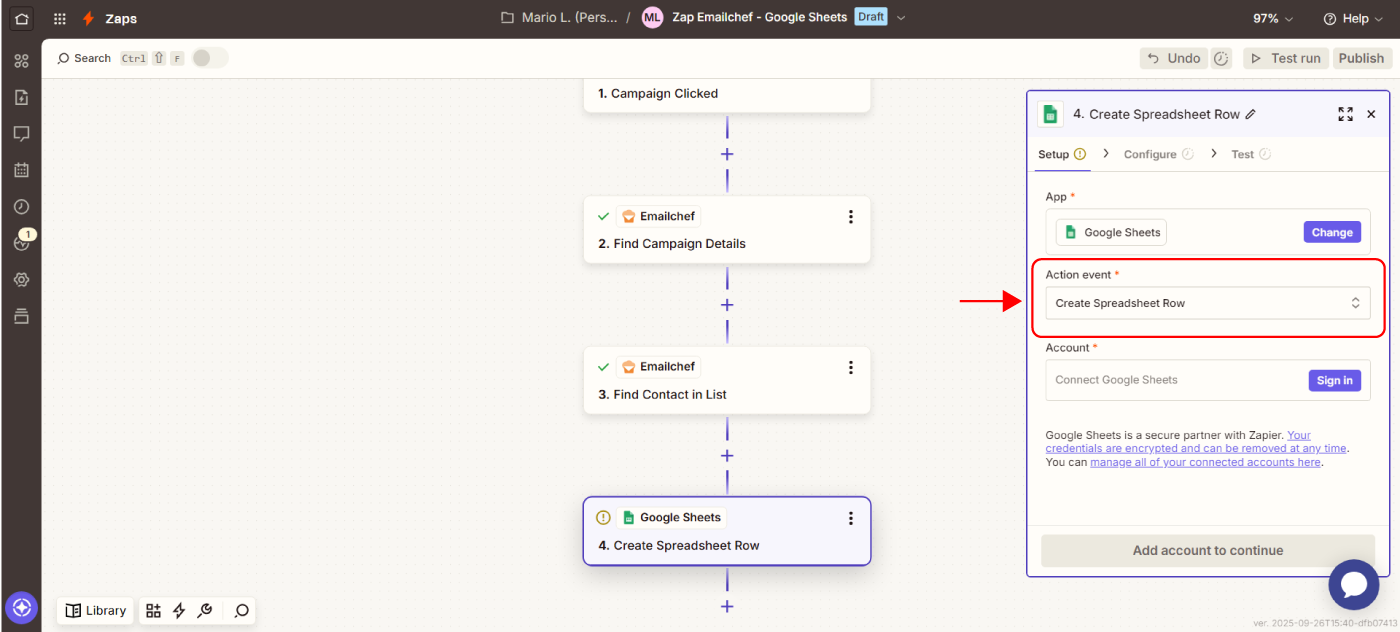The height and width of the screenshot is (632, 1400).
Task: Click the pencil icon to rename step
Action: tap(1250, 115)
